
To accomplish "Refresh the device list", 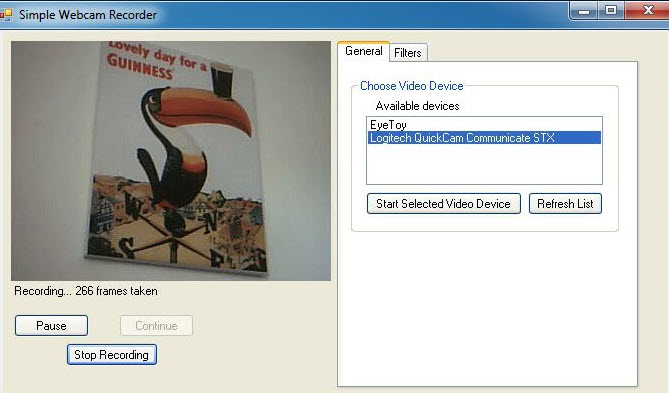I will point(565,204).
